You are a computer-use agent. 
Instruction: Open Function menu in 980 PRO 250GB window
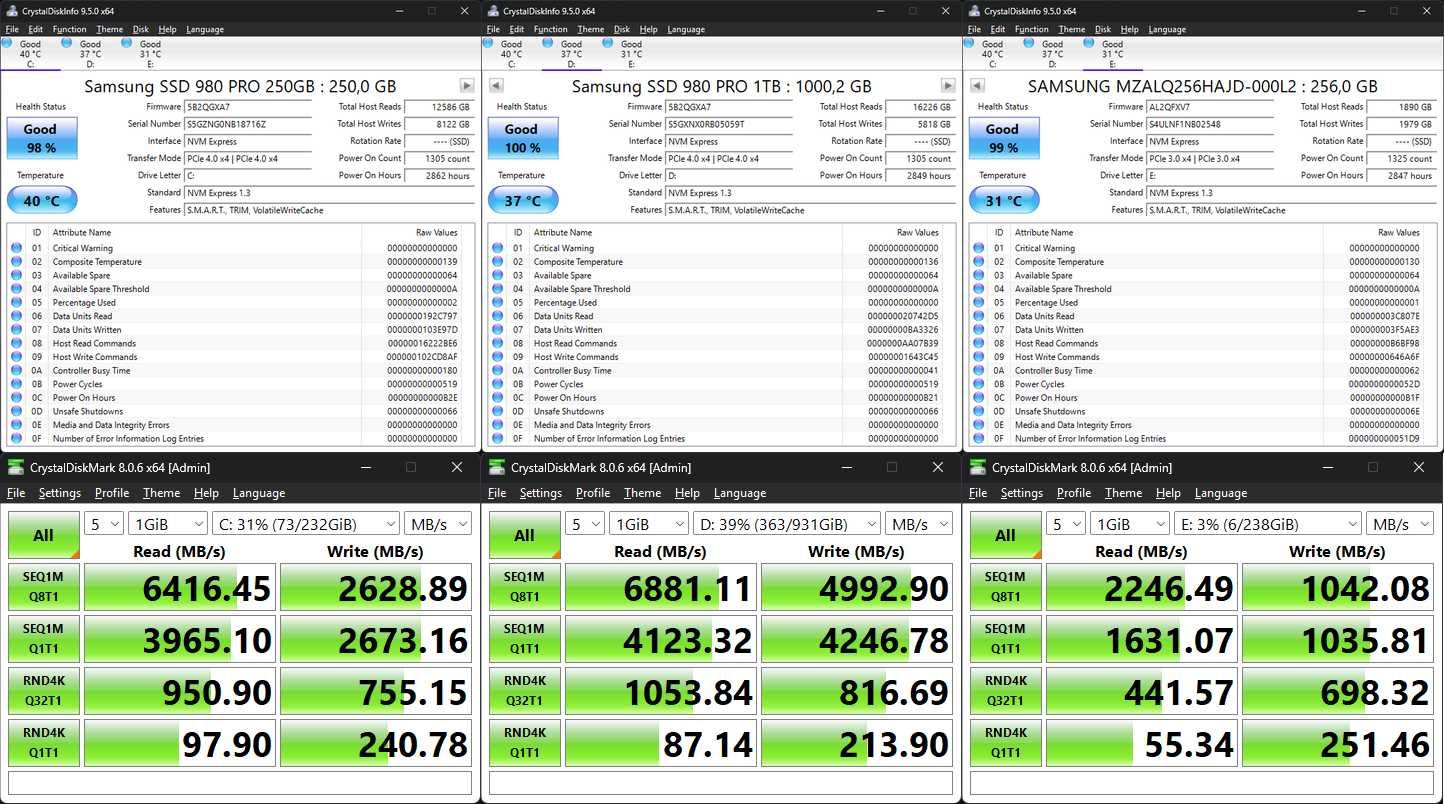(69, 29)
